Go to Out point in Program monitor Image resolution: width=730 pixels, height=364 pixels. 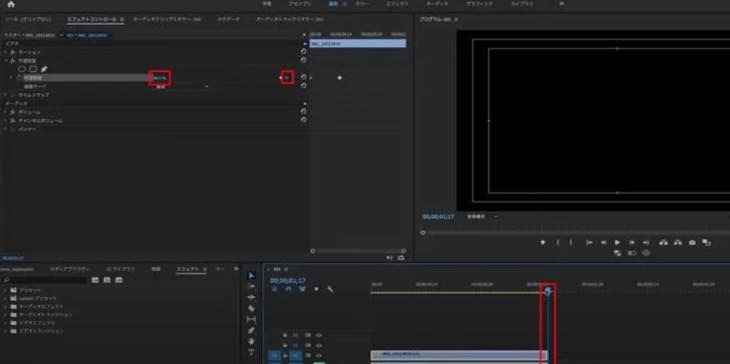tap(646, 243)
